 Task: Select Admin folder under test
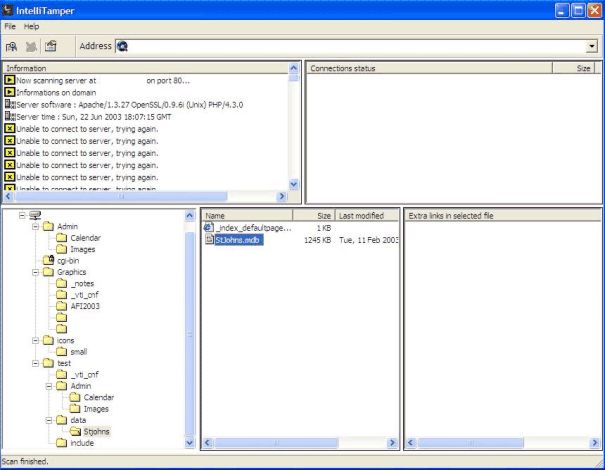(x=81, y=386)
